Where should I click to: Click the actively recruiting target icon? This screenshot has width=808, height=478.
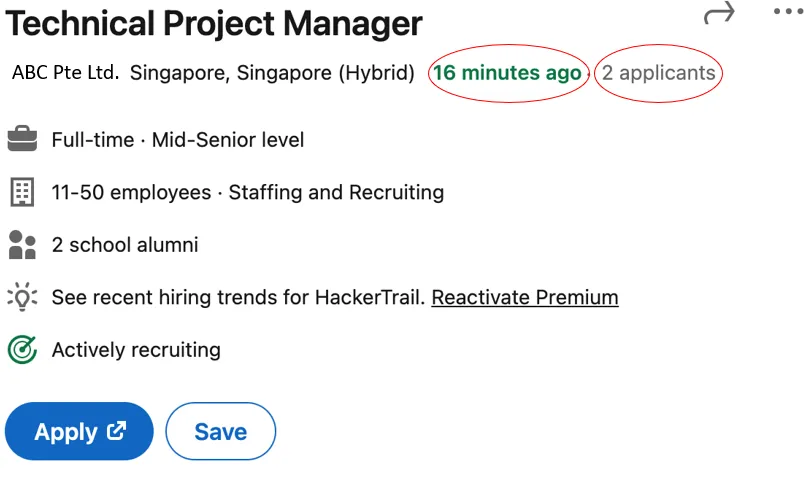coord(22,350)
